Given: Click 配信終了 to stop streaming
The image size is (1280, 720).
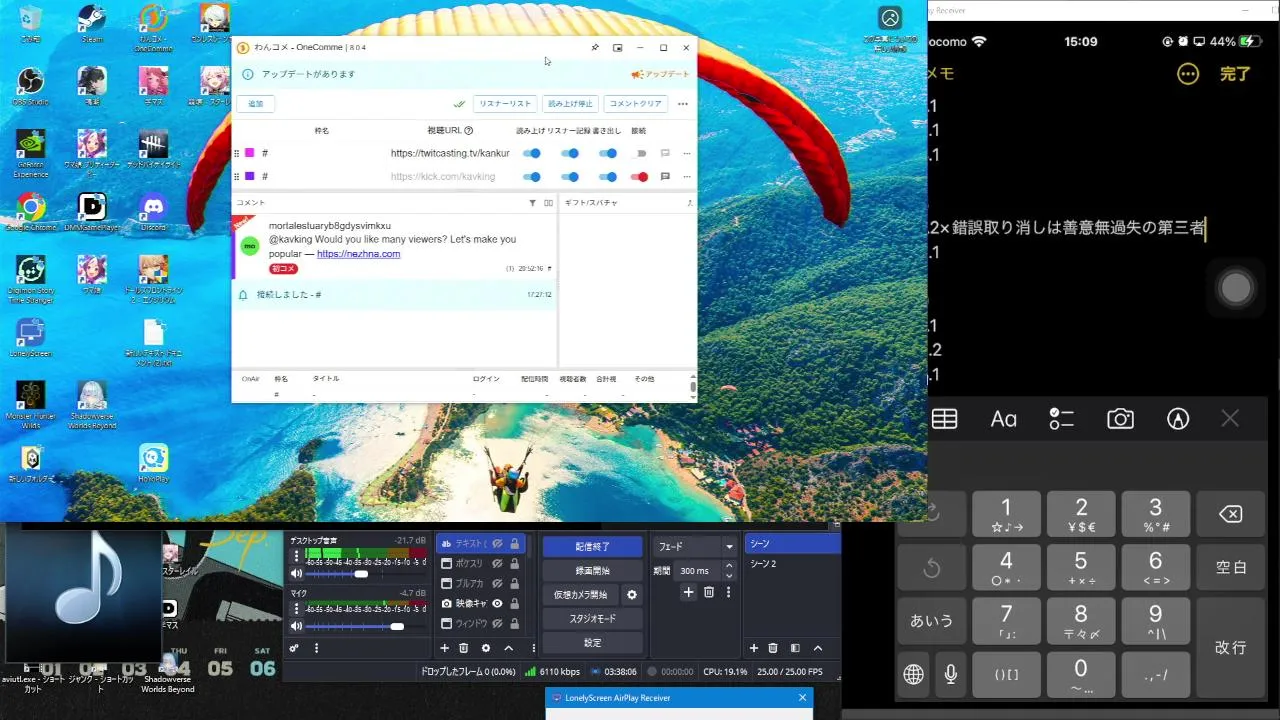Looking at the screenshot, I should (593, 547).
